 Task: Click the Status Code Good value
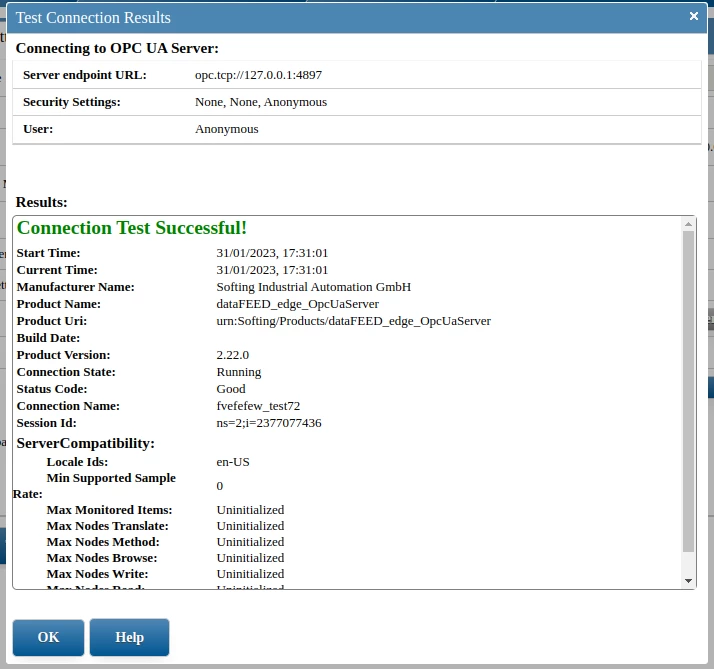[x=230, y=389]
